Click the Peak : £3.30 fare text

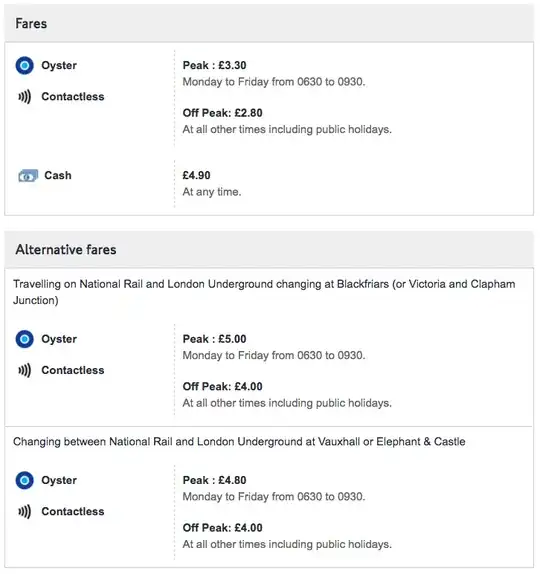215,66
